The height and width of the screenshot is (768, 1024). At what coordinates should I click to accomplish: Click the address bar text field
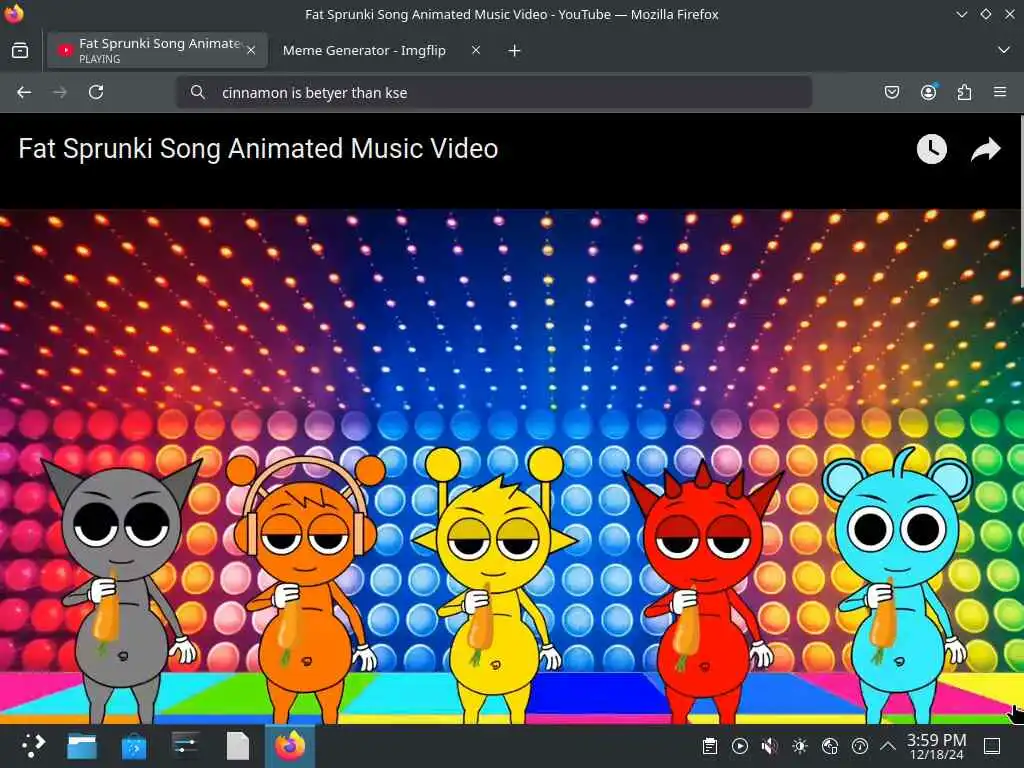[494, 92]
